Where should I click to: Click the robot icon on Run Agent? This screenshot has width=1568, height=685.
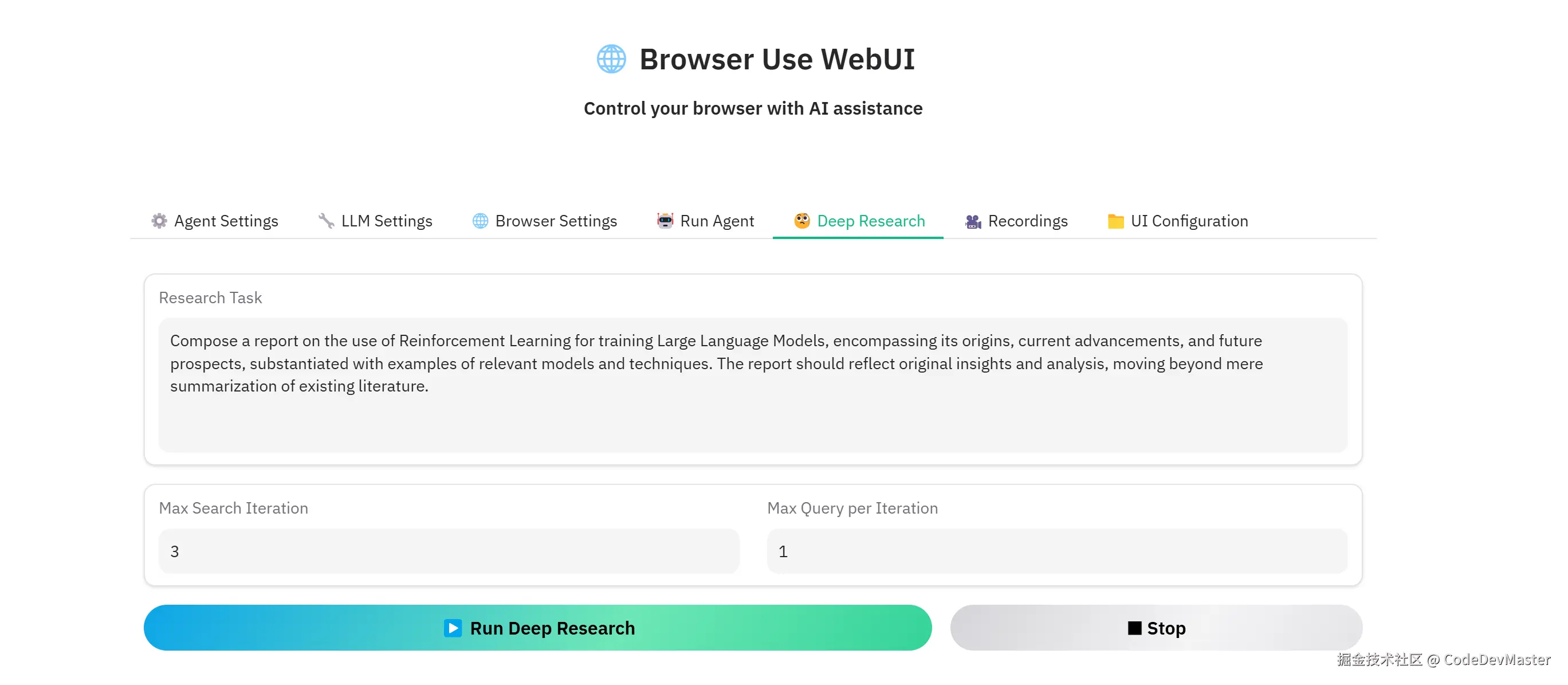tap(665, 221)
